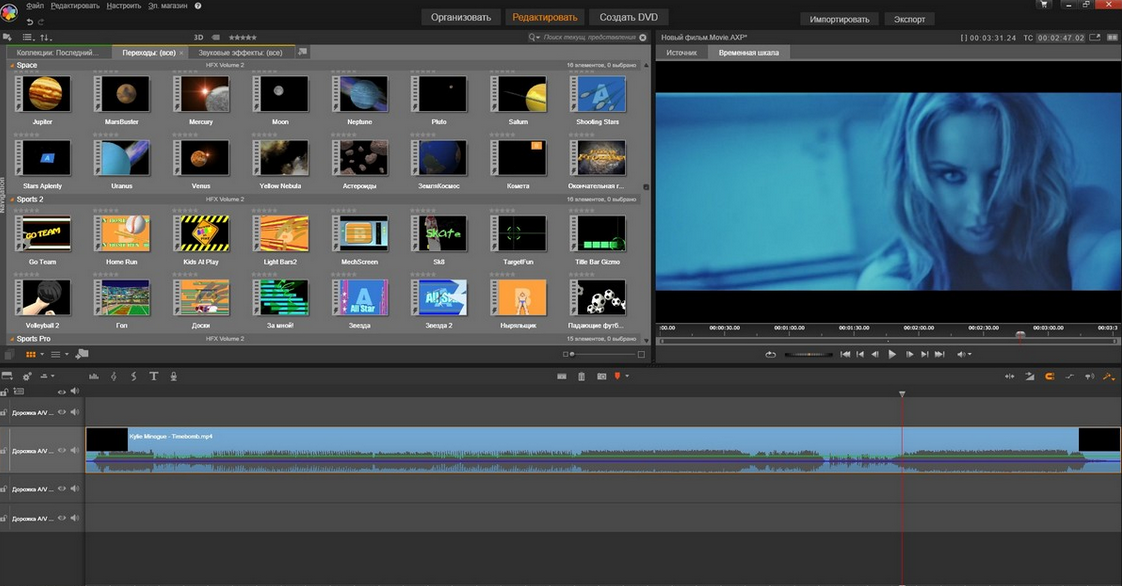Click the voice-over microphone tool
This screenshot has width=1122, height=586.
[x=173, y=376]
